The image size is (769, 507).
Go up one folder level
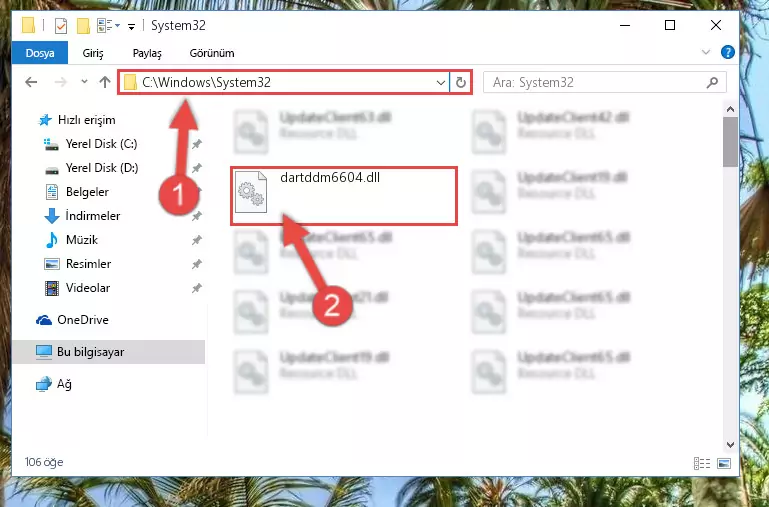point(104,82)
